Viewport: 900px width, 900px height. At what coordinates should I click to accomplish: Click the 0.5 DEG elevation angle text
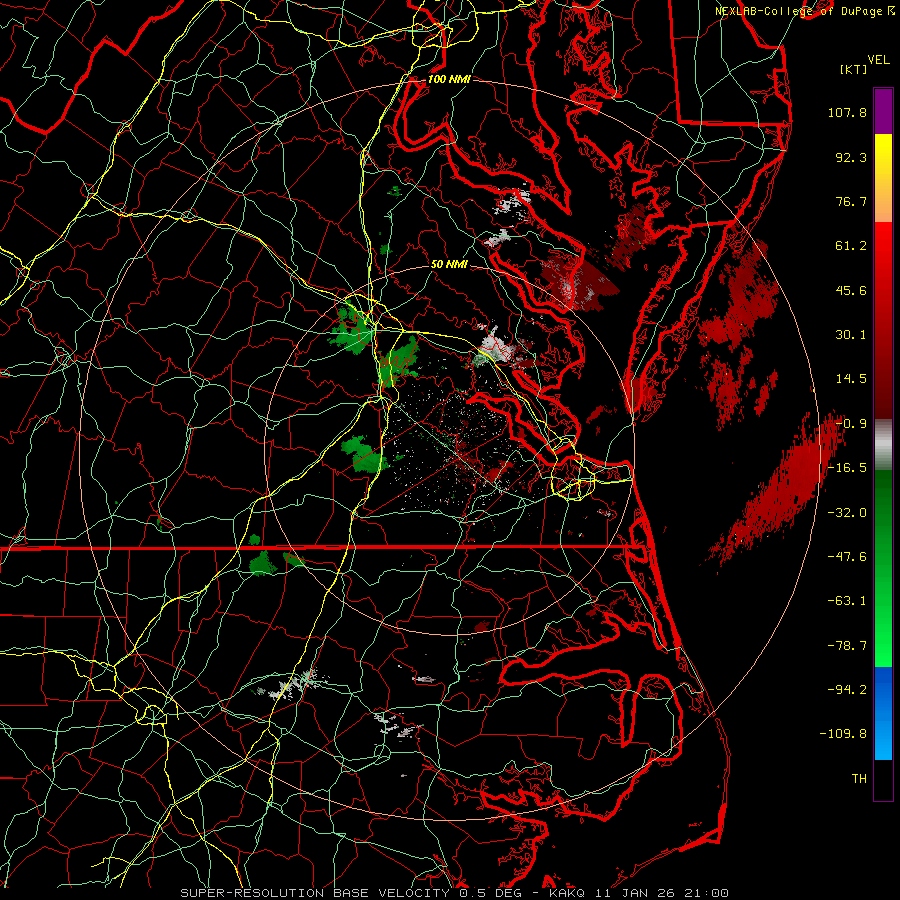click(491, 893)
